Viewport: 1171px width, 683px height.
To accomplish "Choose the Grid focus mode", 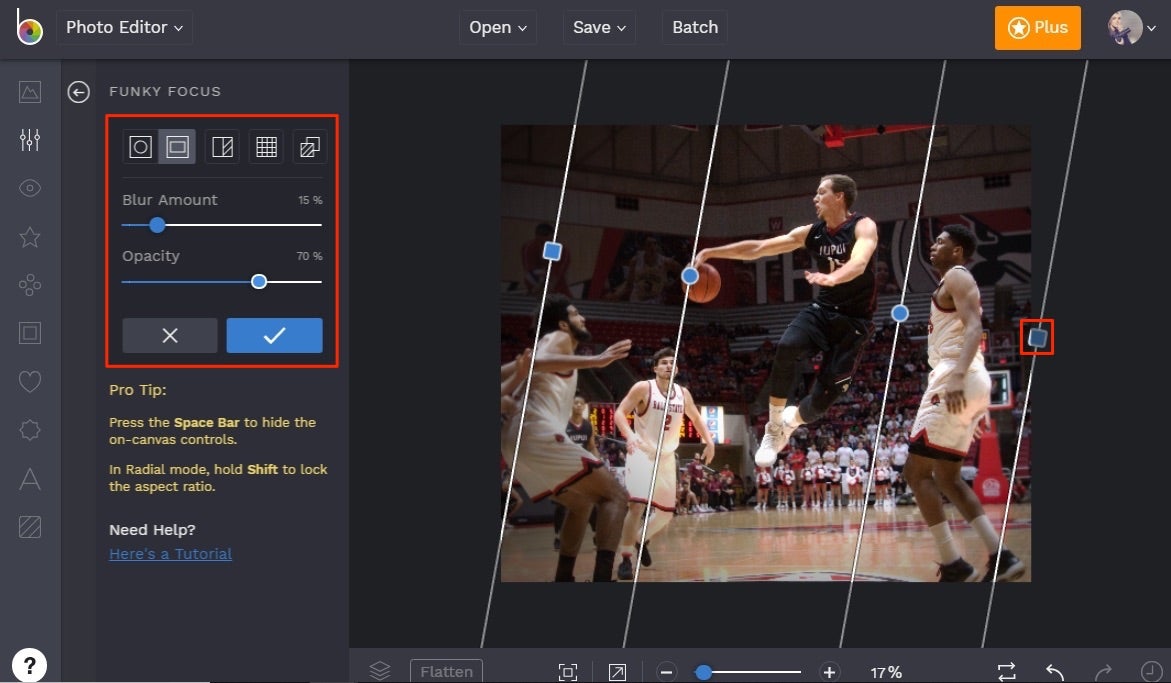I will click(266, 146).
